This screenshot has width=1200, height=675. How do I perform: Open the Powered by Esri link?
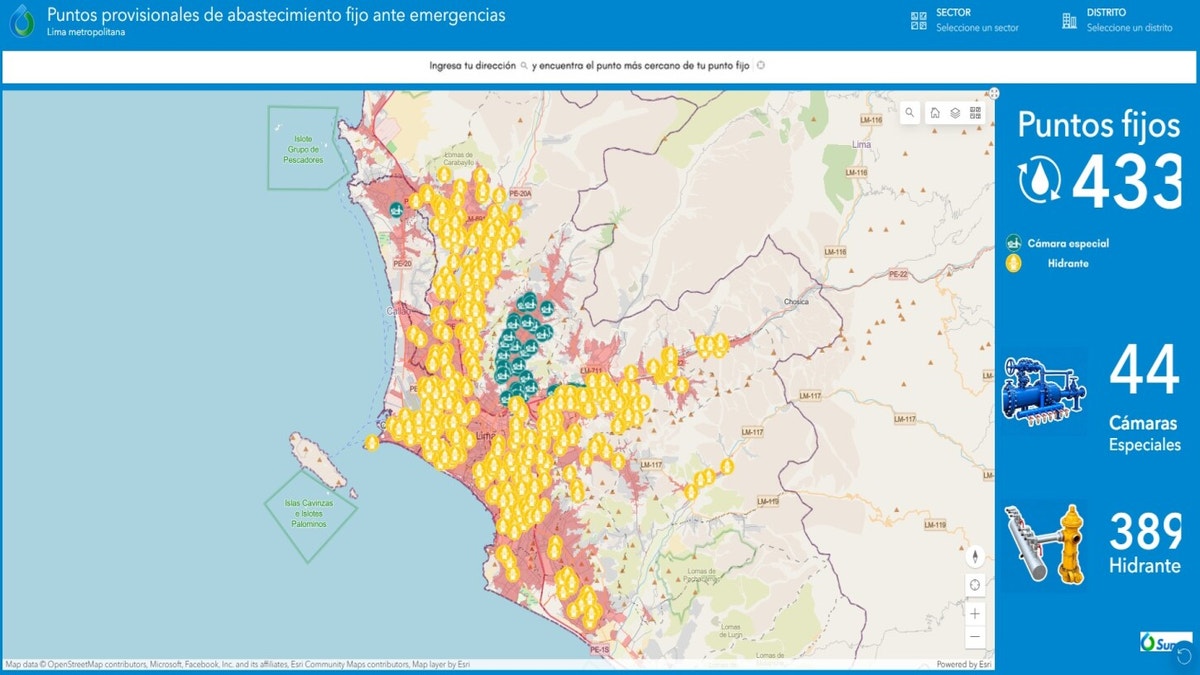click(x=964, y=664)
